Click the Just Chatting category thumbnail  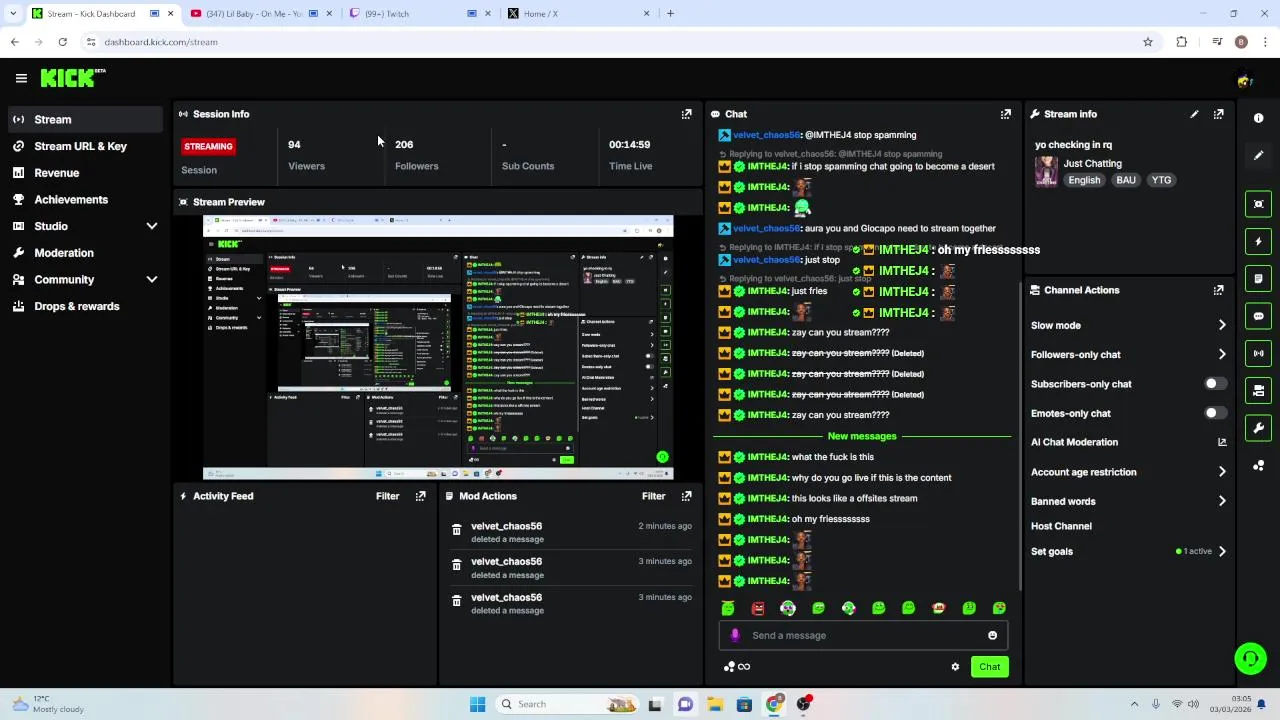pos(1046,171)
